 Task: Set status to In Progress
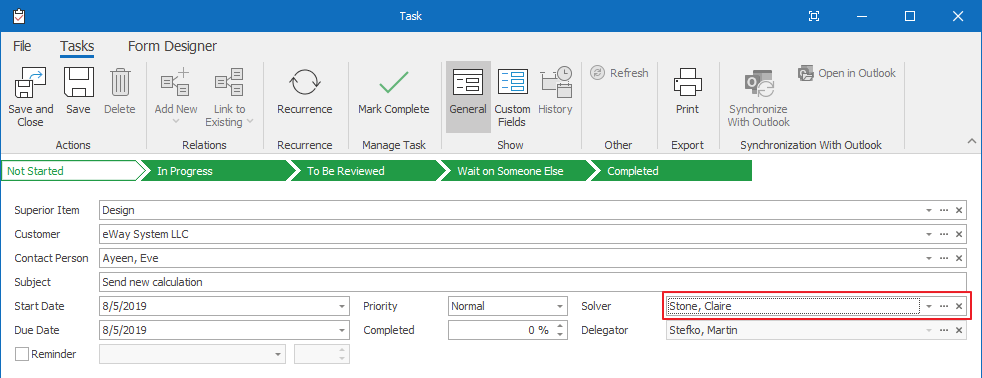(216, 171)
